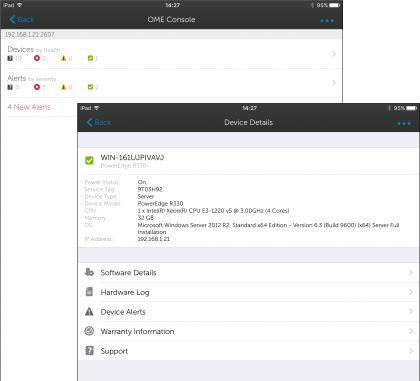Image resolution: width=420 pixels, height=381 pixels.
Task: Open the OME Console three-dot menu
Action: [327, 21]
